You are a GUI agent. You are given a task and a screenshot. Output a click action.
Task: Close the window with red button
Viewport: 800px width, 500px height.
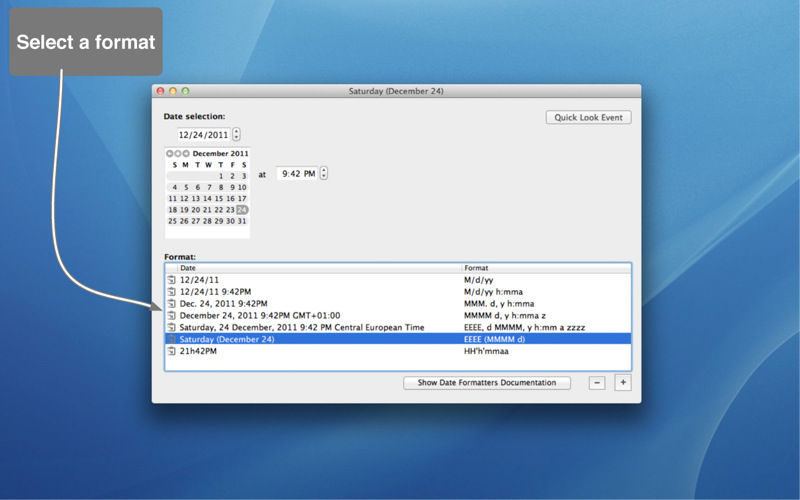click(x=160, y=91)
